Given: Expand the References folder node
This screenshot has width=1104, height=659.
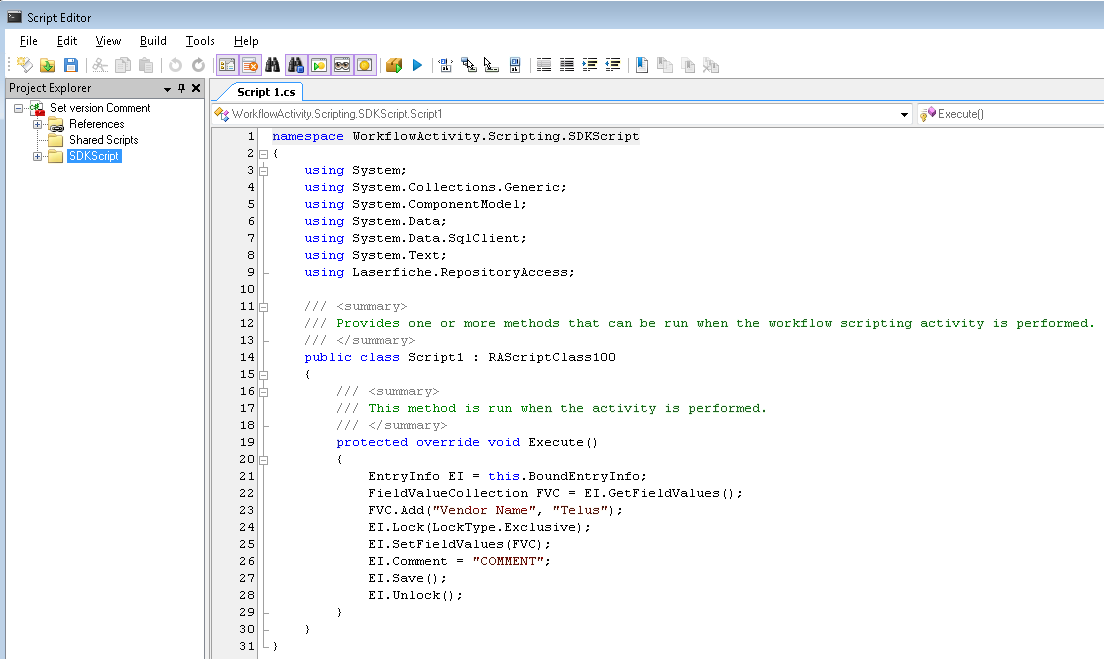Looking at the screenshot, I should 38,124.
